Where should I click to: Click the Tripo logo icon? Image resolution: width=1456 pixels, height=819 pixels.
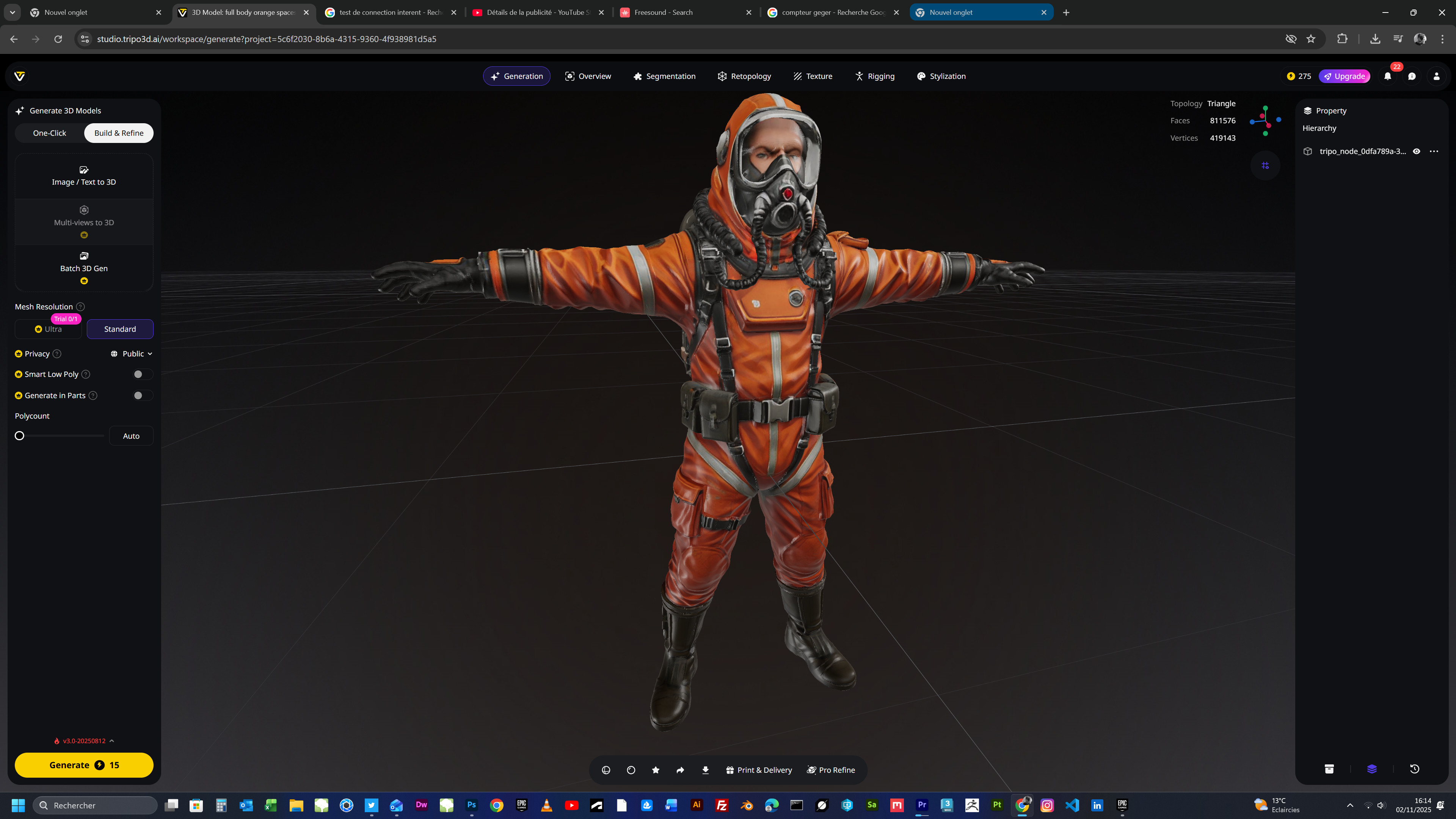pyautogui.click(x=20, y=76)
